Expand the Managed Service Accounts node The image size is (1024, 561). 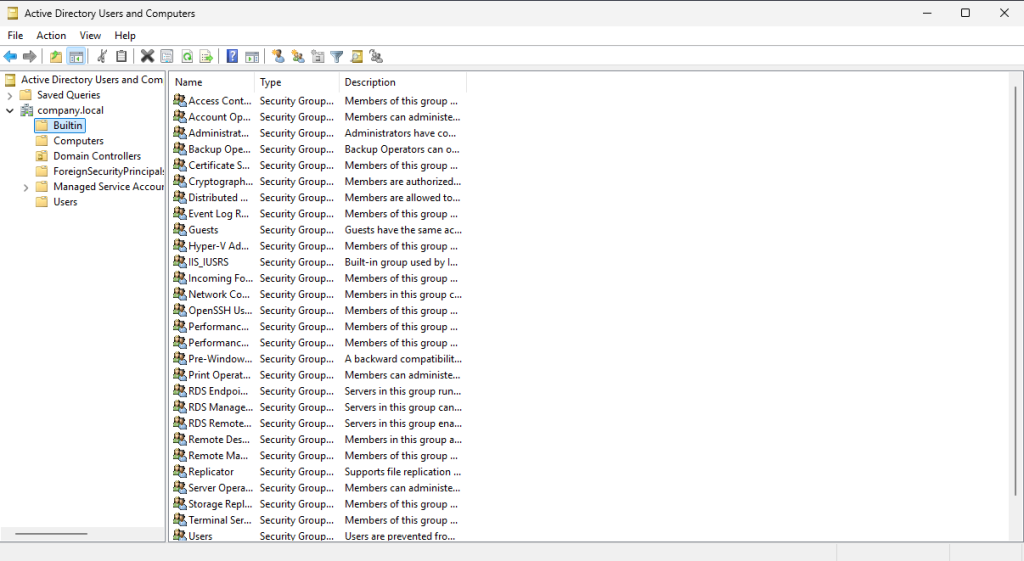click(x=25, y=187)
